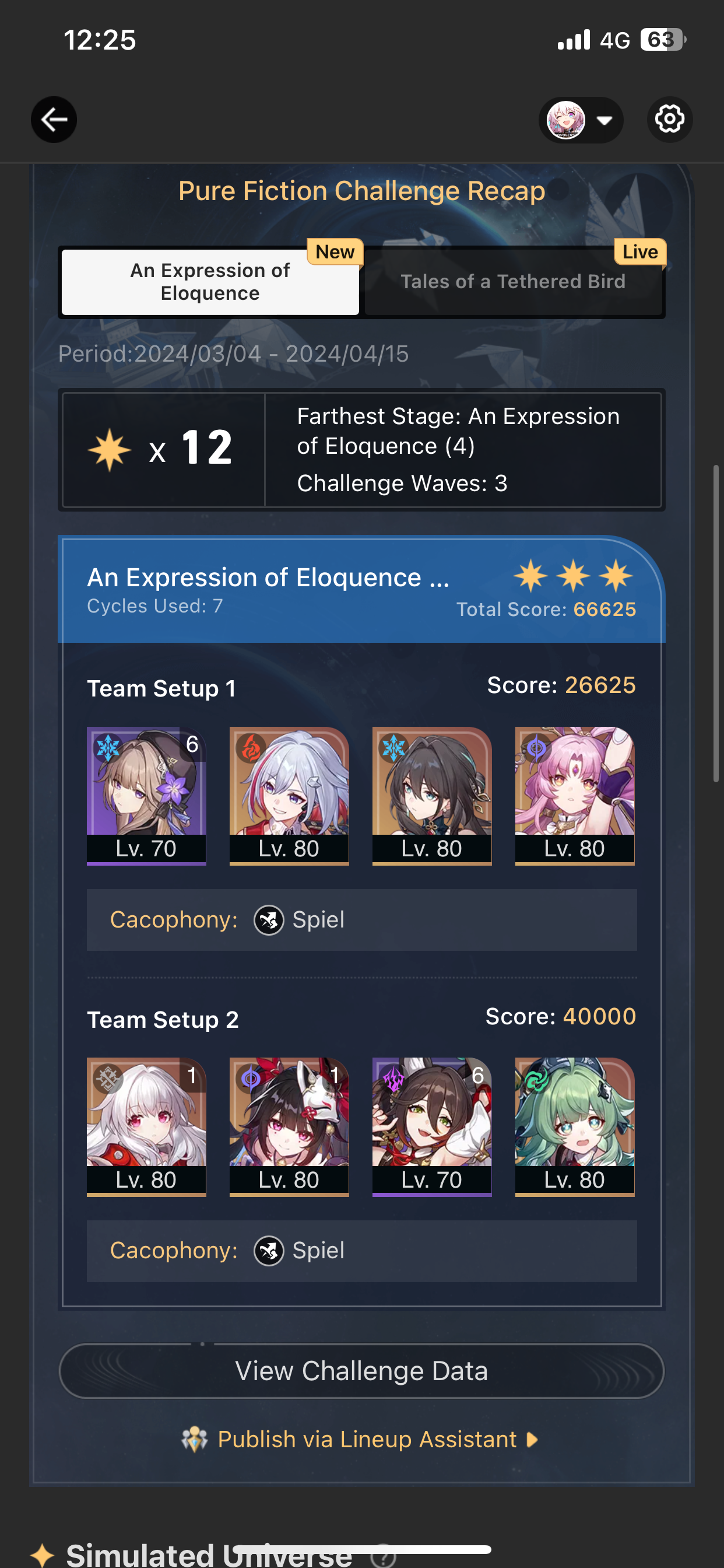Tap the Simulated Universe help question mark

click(x=384, y=1557)
